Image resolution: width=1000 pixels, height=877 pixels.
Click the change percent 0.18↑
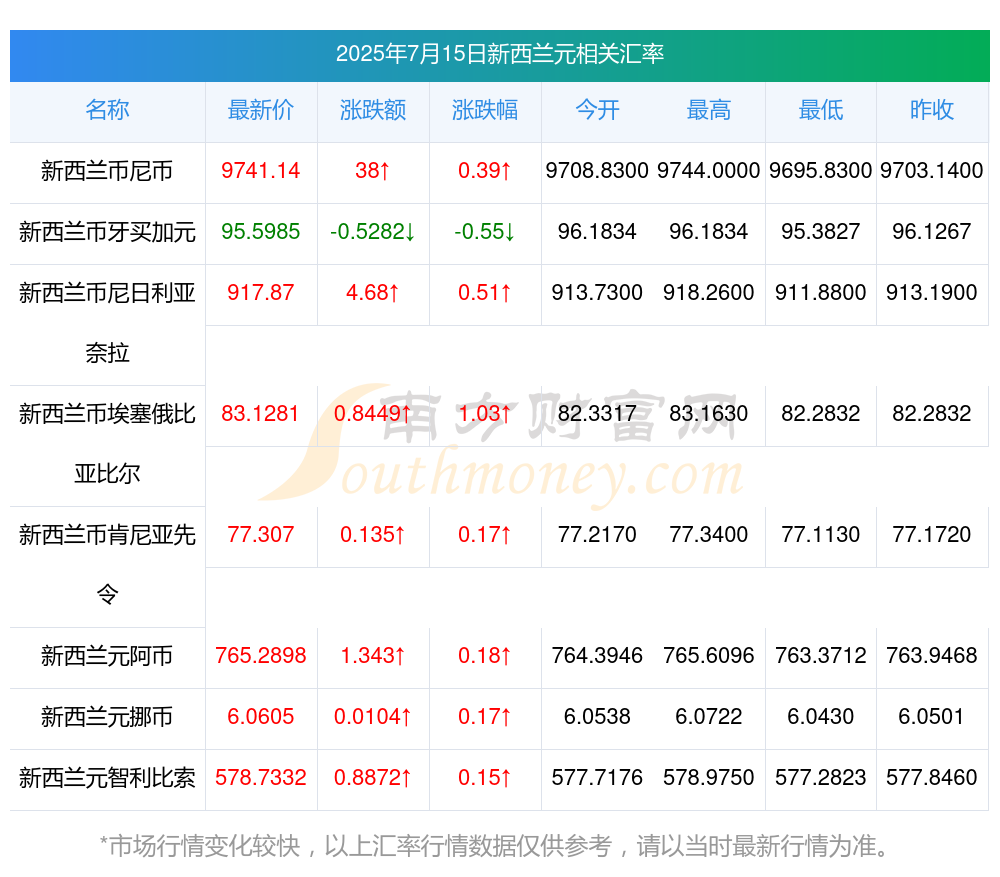point(485,656)
